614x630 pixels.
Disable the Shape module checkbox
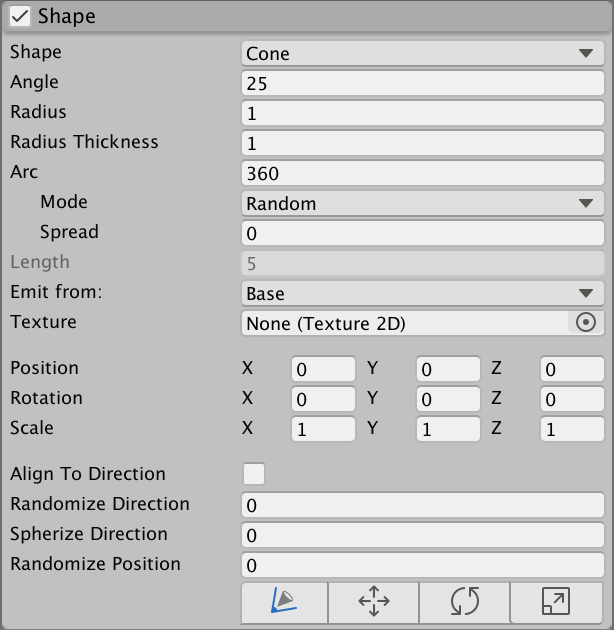coord(20,16)
